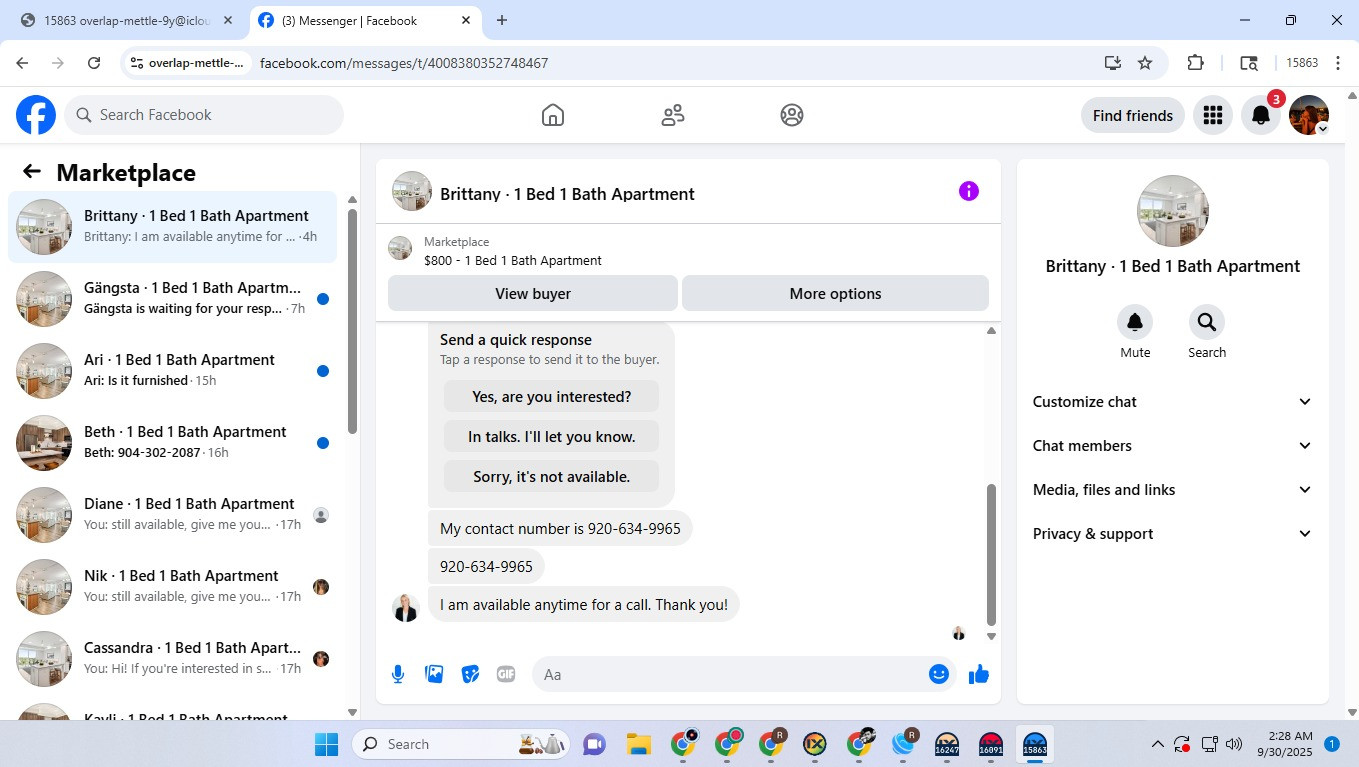Click the chat messages scrollbar thumb
The width and height of the screenshot is (1359, 767).
992,554
